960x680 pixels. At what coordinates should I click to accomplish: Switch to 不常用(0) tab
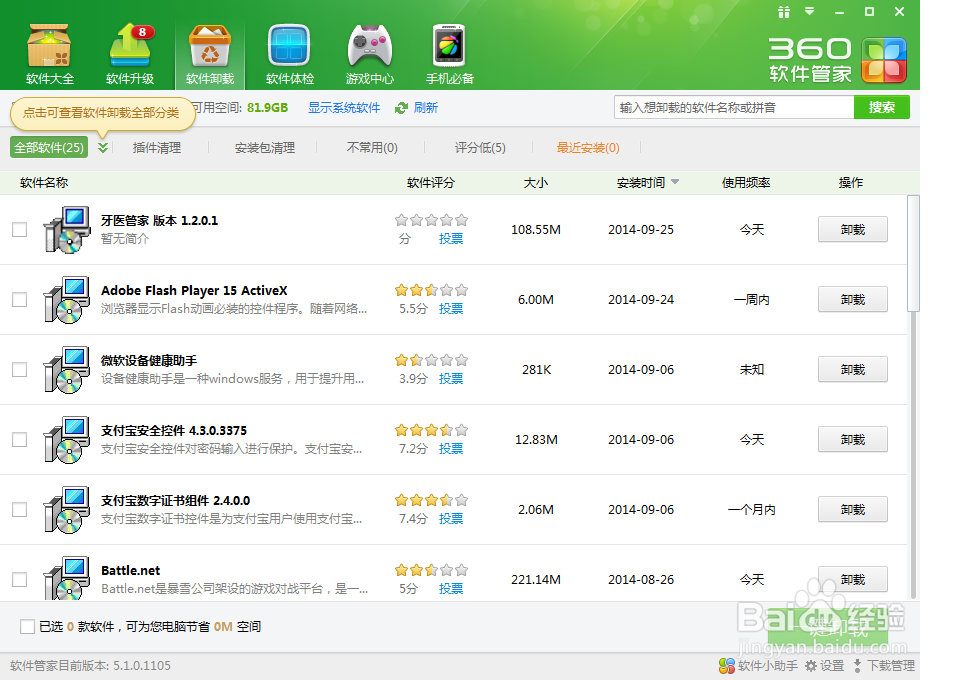point(372,148)
